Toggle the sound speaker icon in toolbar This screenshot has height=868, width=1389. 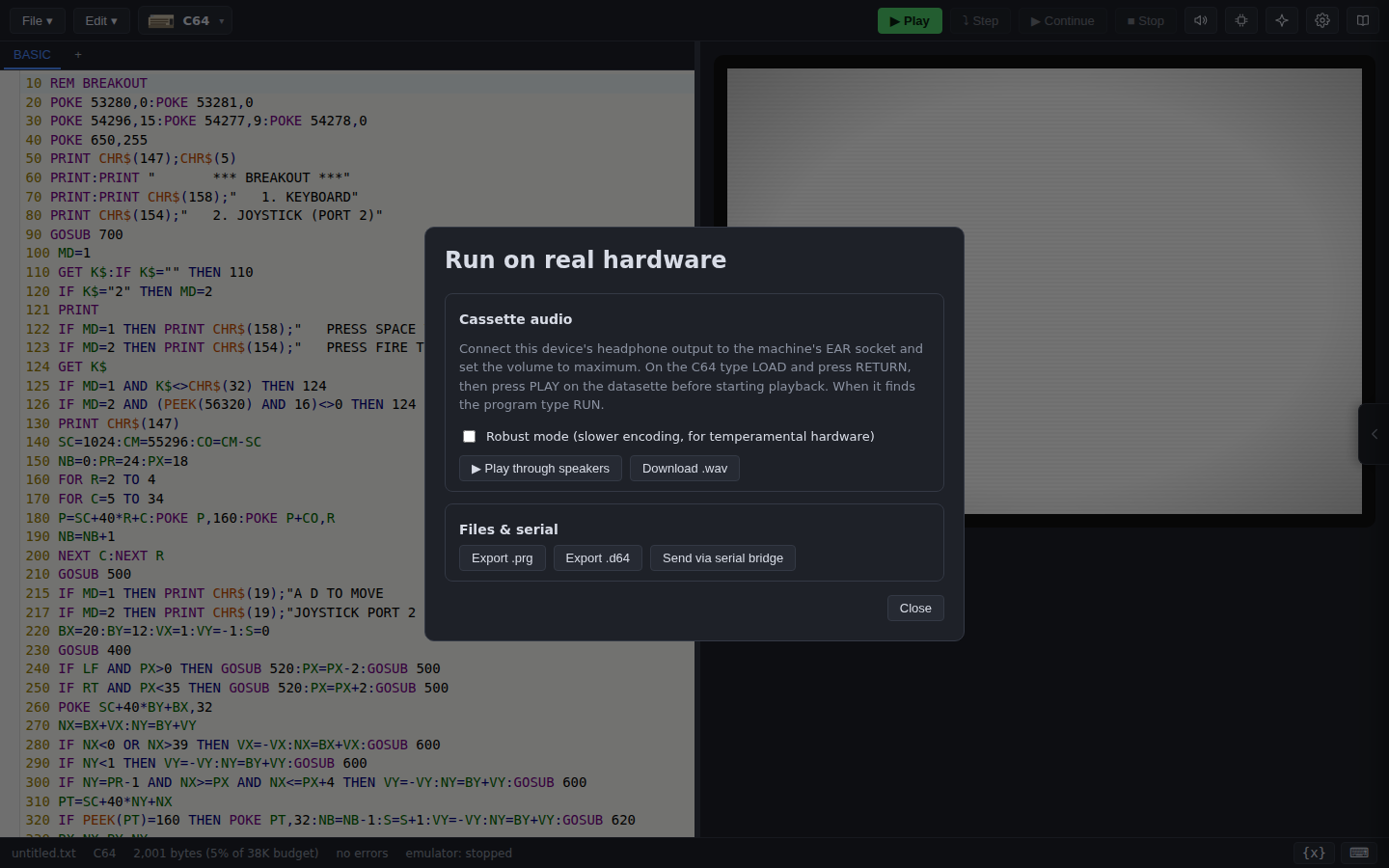(x=1201, y=20)
